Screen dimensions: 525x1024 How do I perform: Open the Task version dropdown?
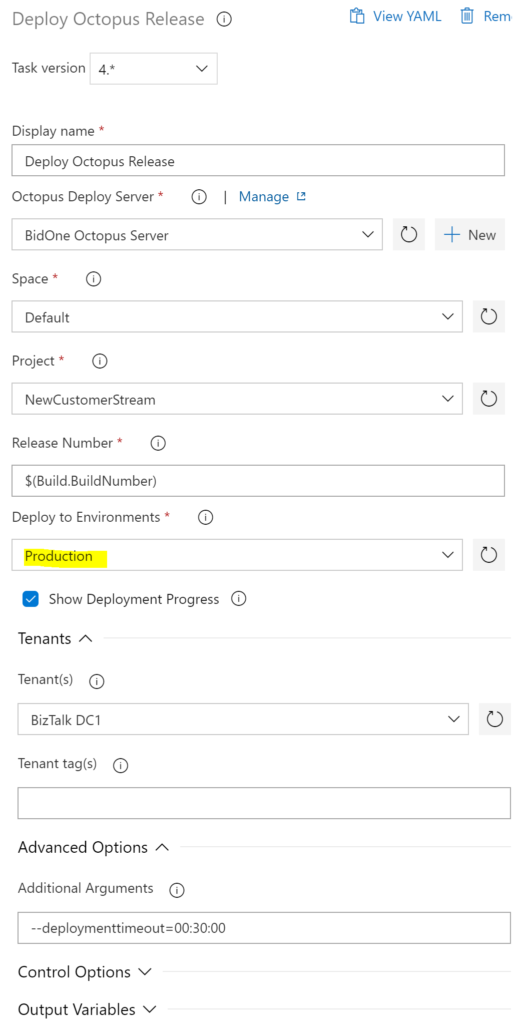click(153, 69)
